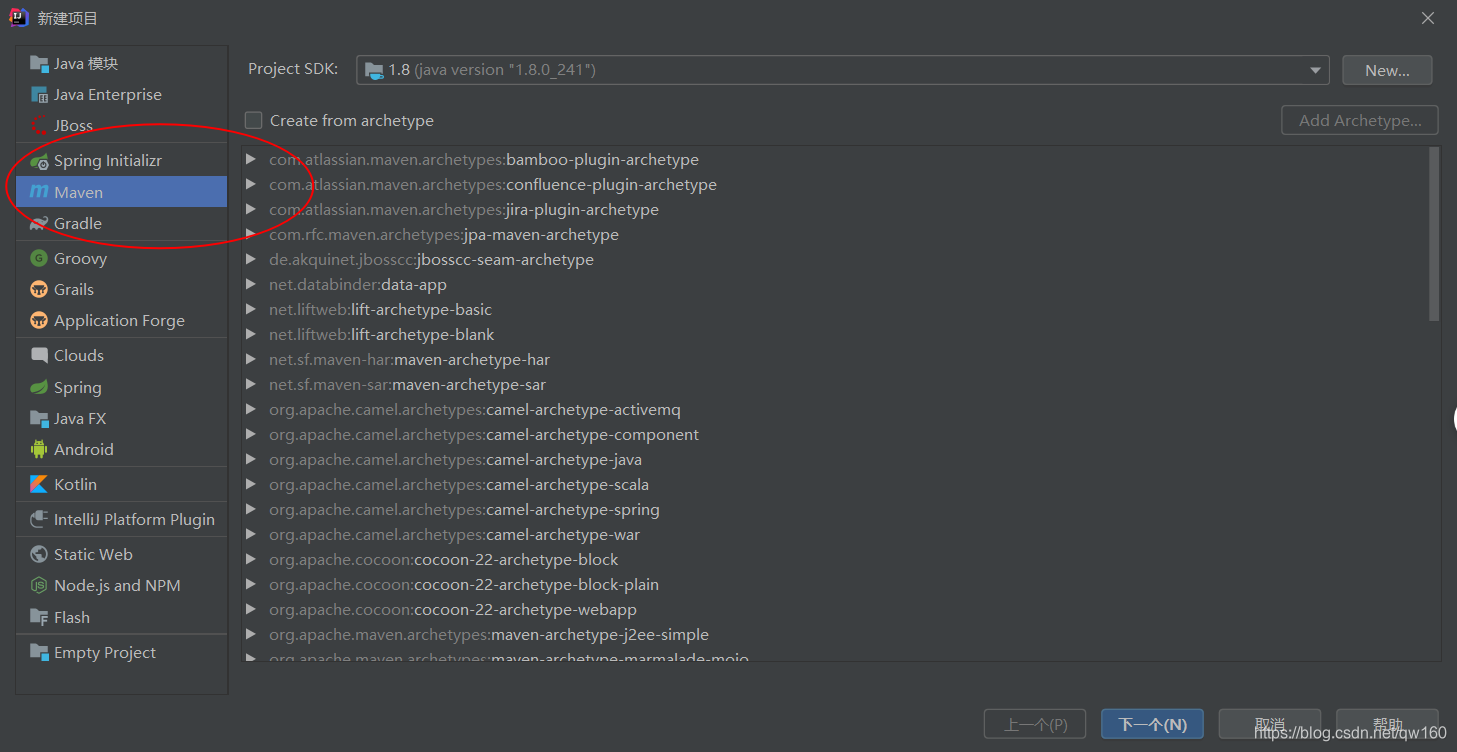Select the Android robot icon
The image size is (1457, 752).
coord(39,450)
